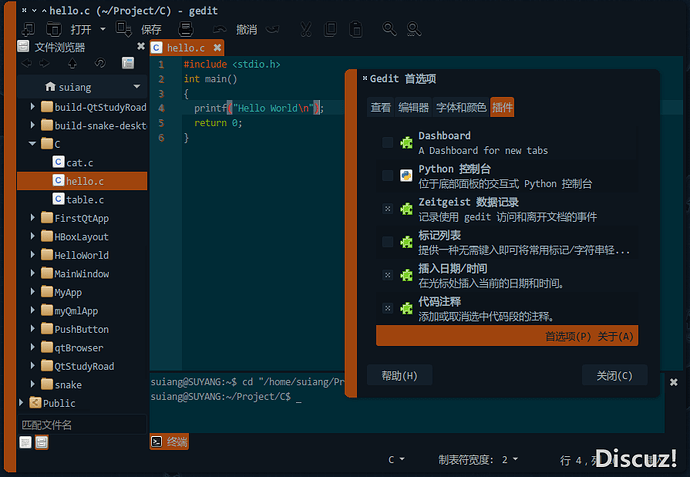This screenshot has width=690, height=477.
Task: Select hello.c in the file tree
Action: tap(82, 181)
